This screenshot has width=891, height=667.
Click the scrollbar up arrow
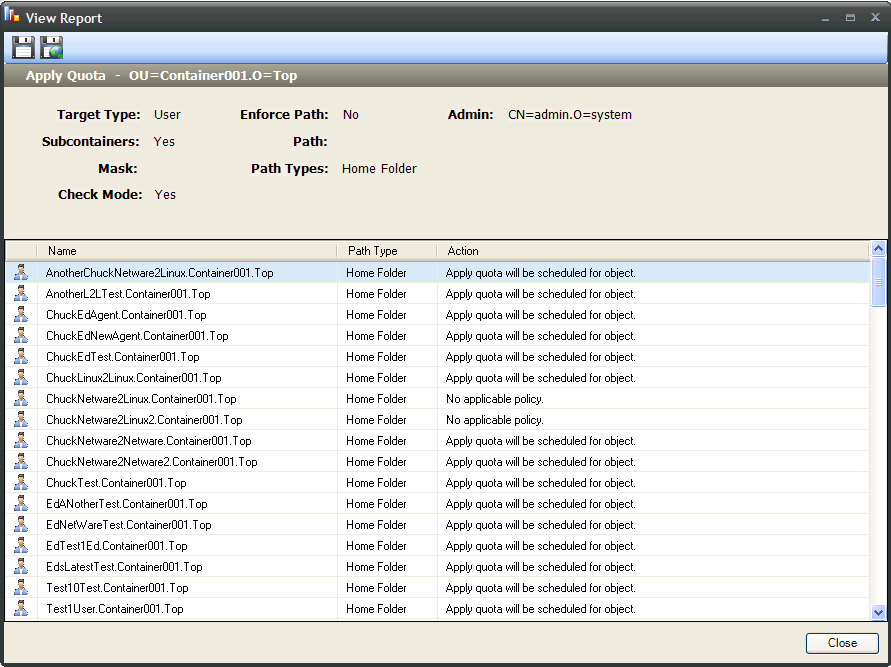click(878, 248)
